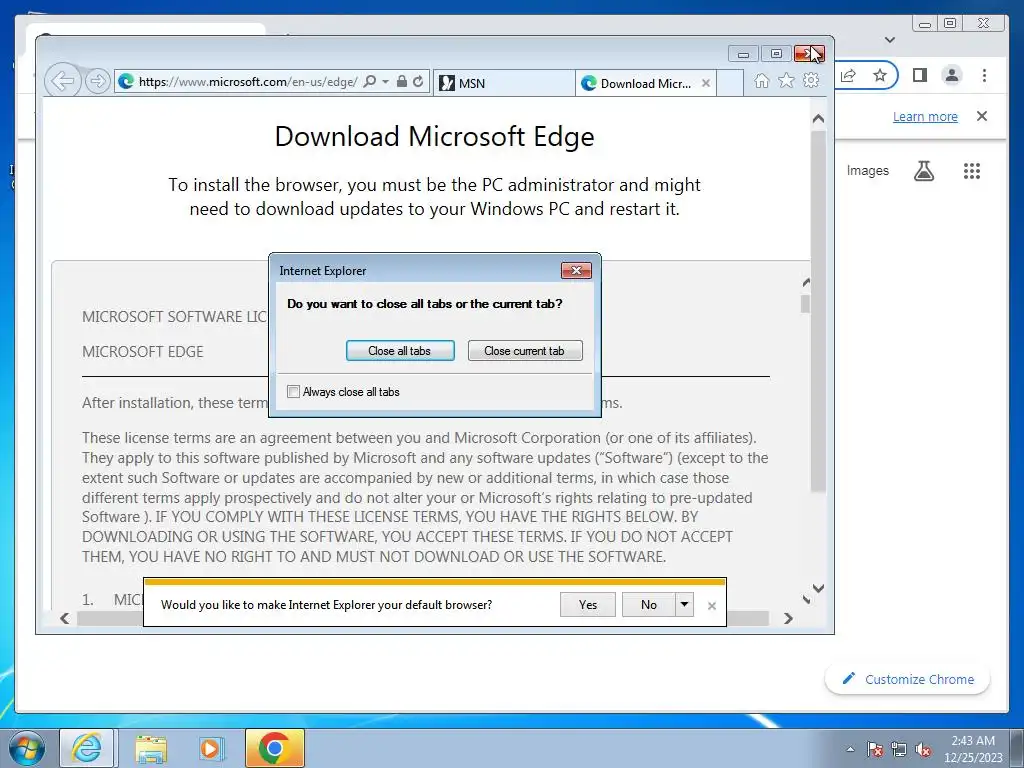Click the horizontal scrollbar right arrow
Screen dimensions: 1024x768
788,618
